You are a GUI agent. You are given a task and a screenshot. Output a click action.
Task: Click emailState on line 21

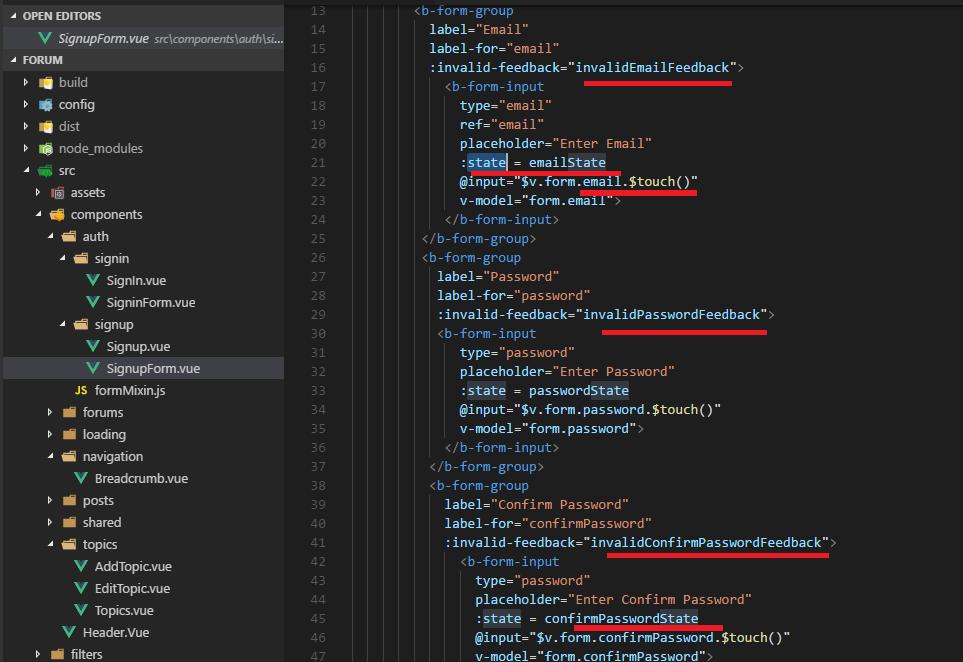(567, 162)
